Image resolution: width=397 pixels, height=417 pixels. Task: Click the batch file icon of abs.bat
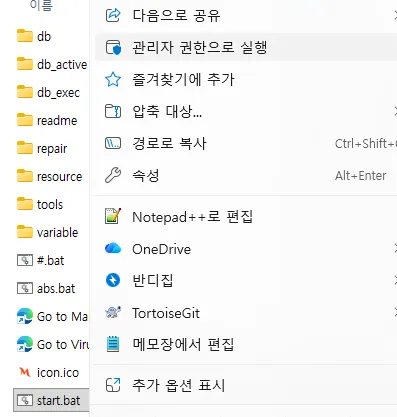[25, 288]
